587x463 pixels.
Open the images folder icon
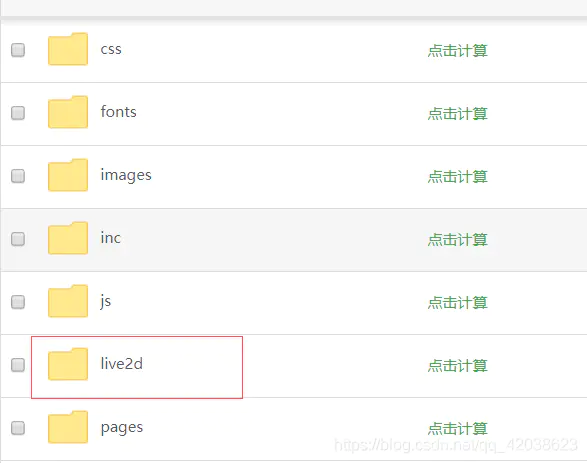coord(68,175)
